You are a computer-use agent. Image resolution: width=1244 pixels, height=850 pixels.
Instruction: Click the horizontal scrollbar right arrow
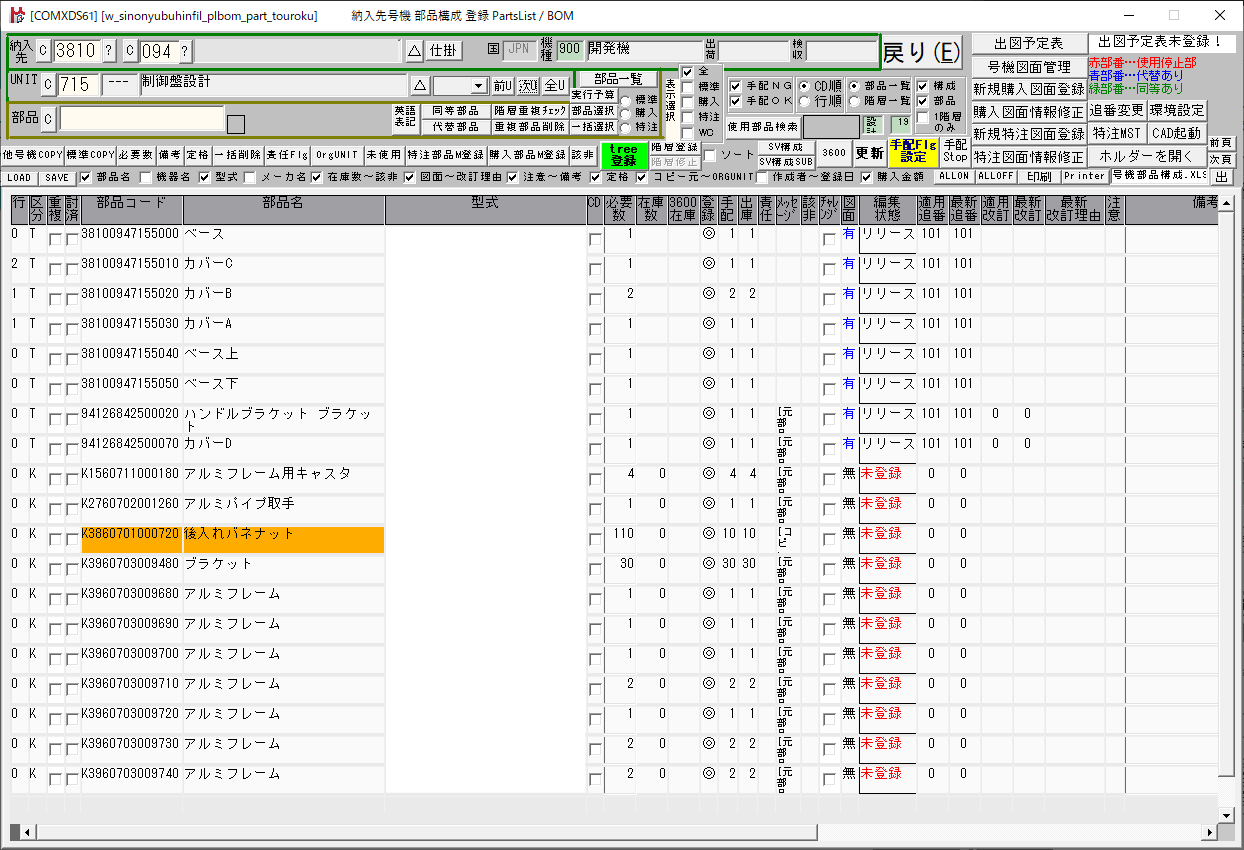tap(1210, 832)
